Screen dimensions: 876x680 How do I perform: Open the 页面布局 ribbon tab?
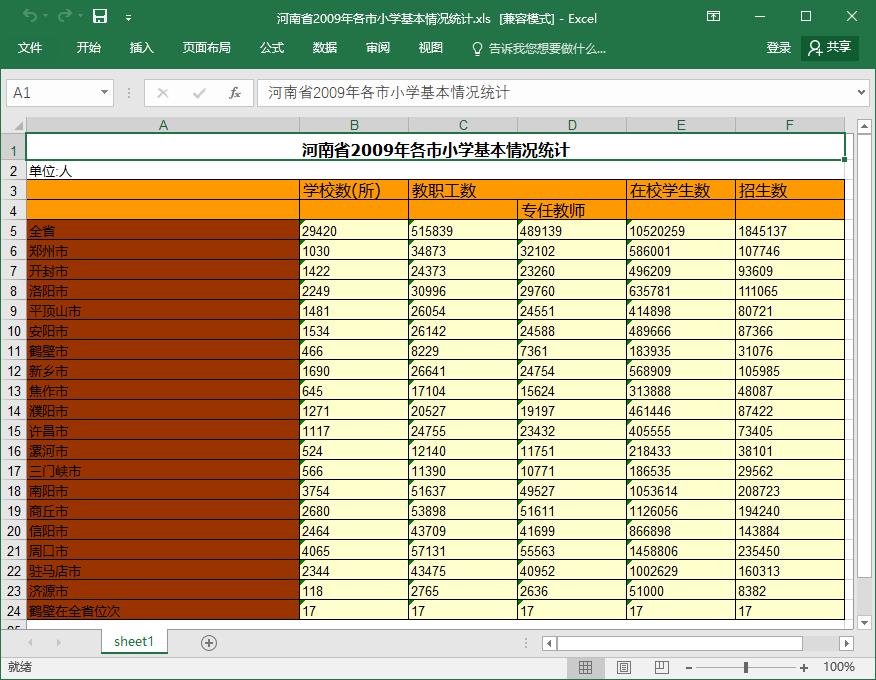point(207,48)
